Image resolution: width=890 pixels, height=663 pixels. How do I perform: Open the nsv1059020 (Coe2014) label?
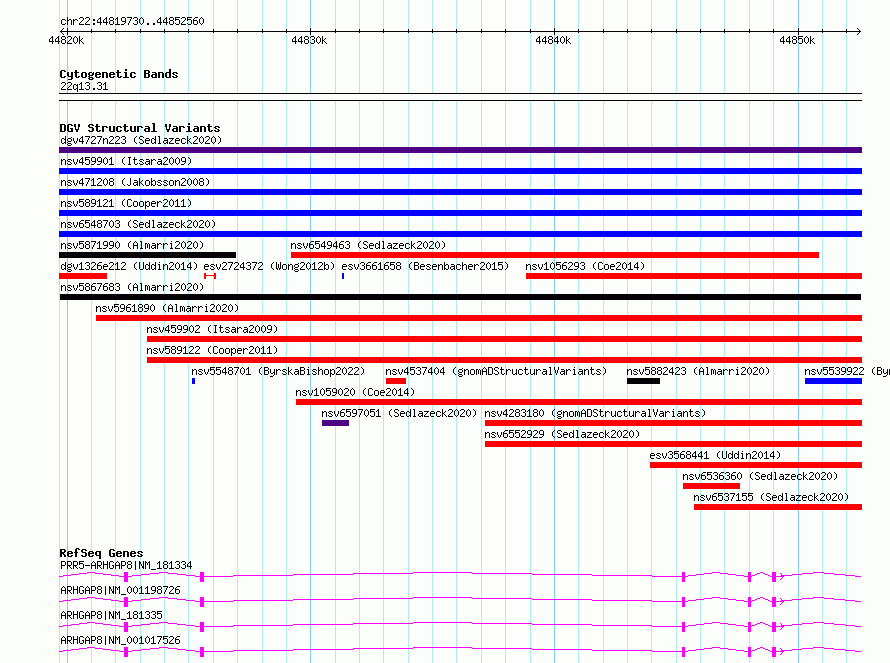(x=355, y=392)
